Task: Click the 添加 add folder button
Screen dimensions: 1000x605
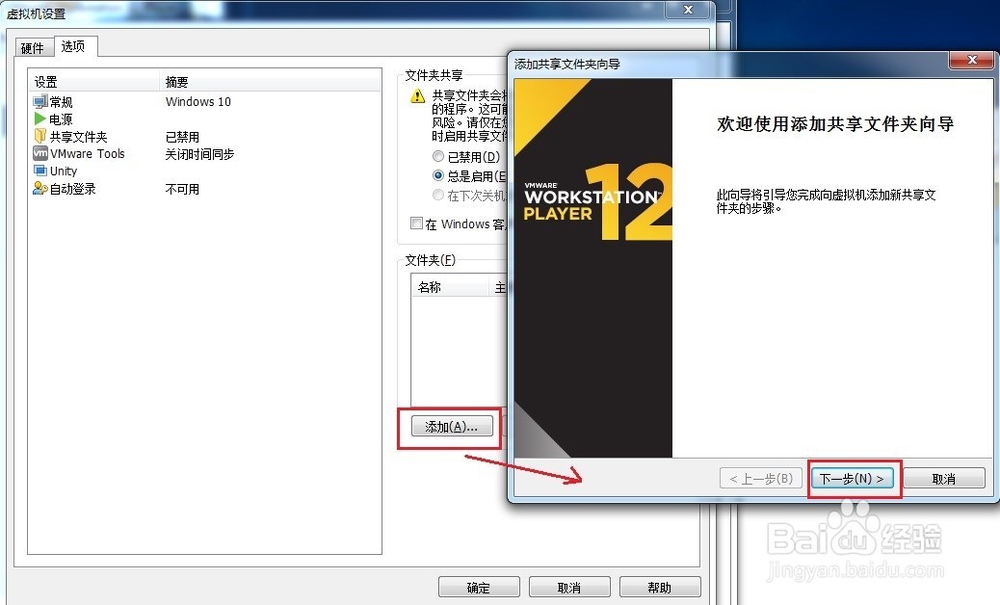Action: 449,426
